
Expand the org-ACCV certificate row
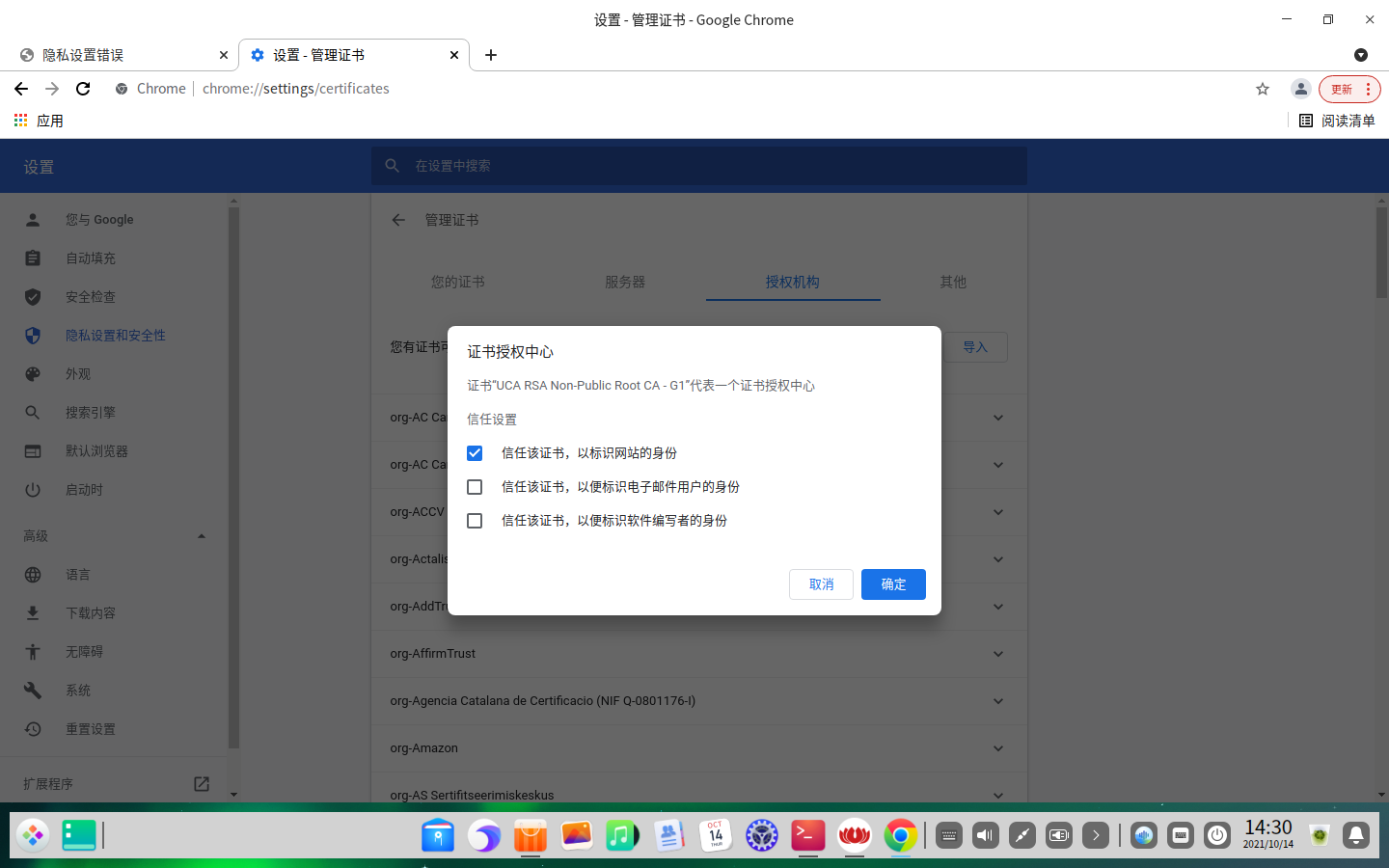998,512
